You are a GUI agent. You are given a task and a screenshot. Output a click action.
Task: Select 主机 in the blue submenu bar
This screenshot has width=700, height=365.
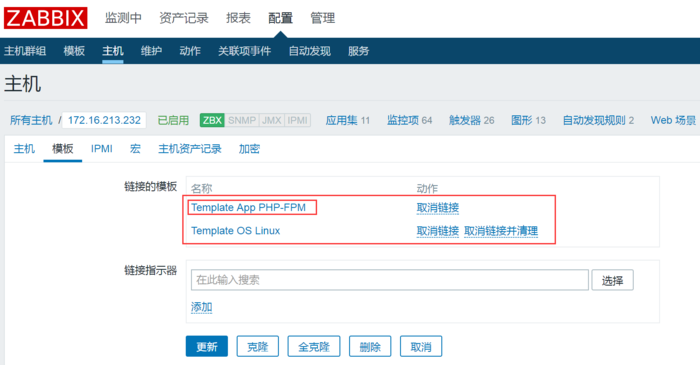coord(112,51)
